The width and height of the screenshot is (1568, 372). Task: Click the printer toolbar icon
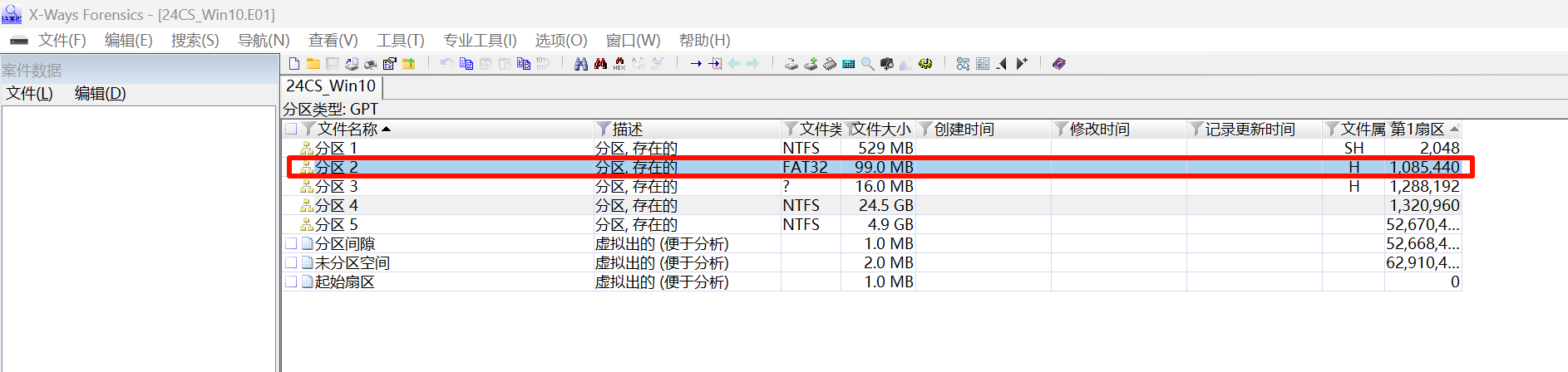click(370, 64)
